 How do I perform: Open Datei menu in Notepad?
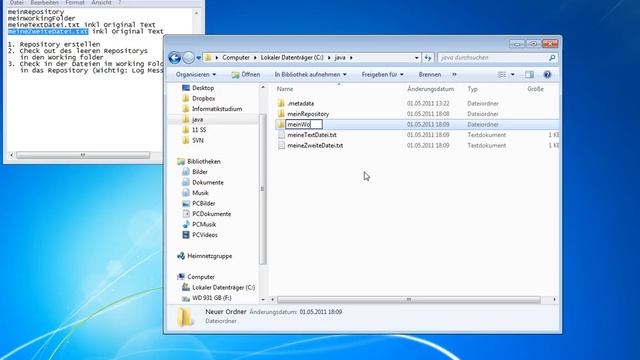pyautogui.click(x=16, y=2)
